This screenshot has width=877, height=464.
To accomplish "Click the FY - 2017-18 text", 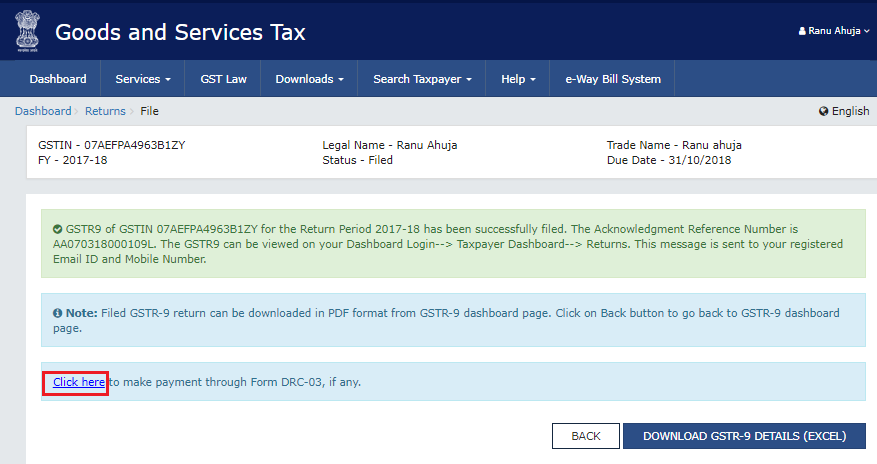I will click(x=73, y=160).
